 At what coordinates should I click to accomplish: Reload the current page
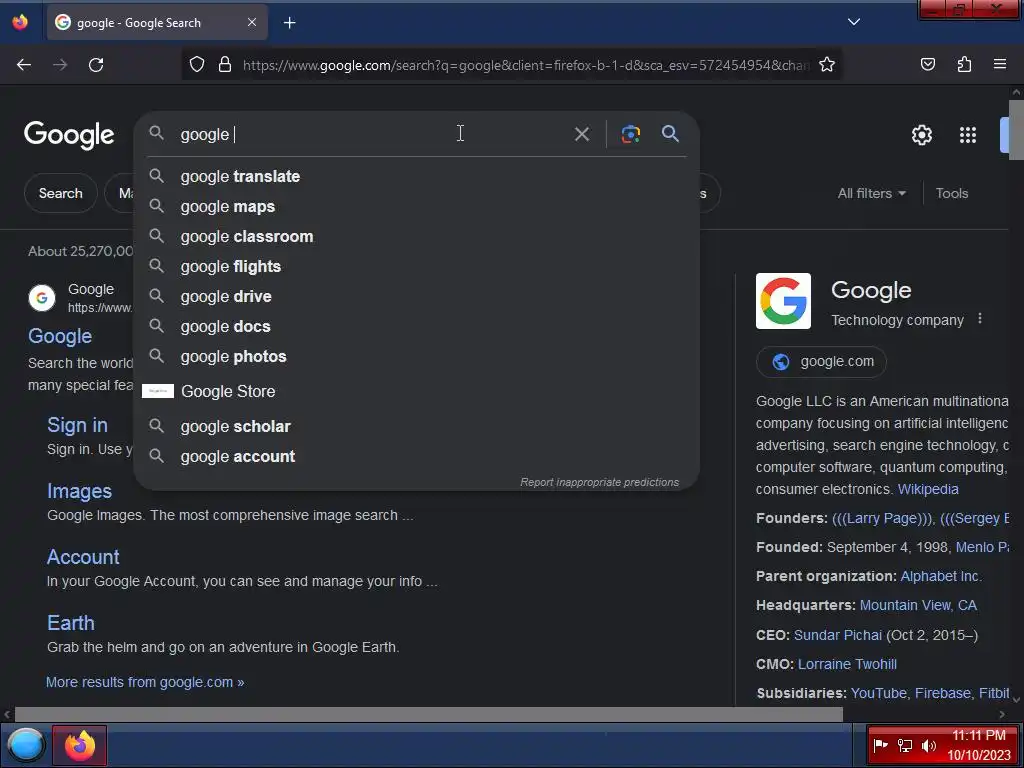[x=96, y=65]
